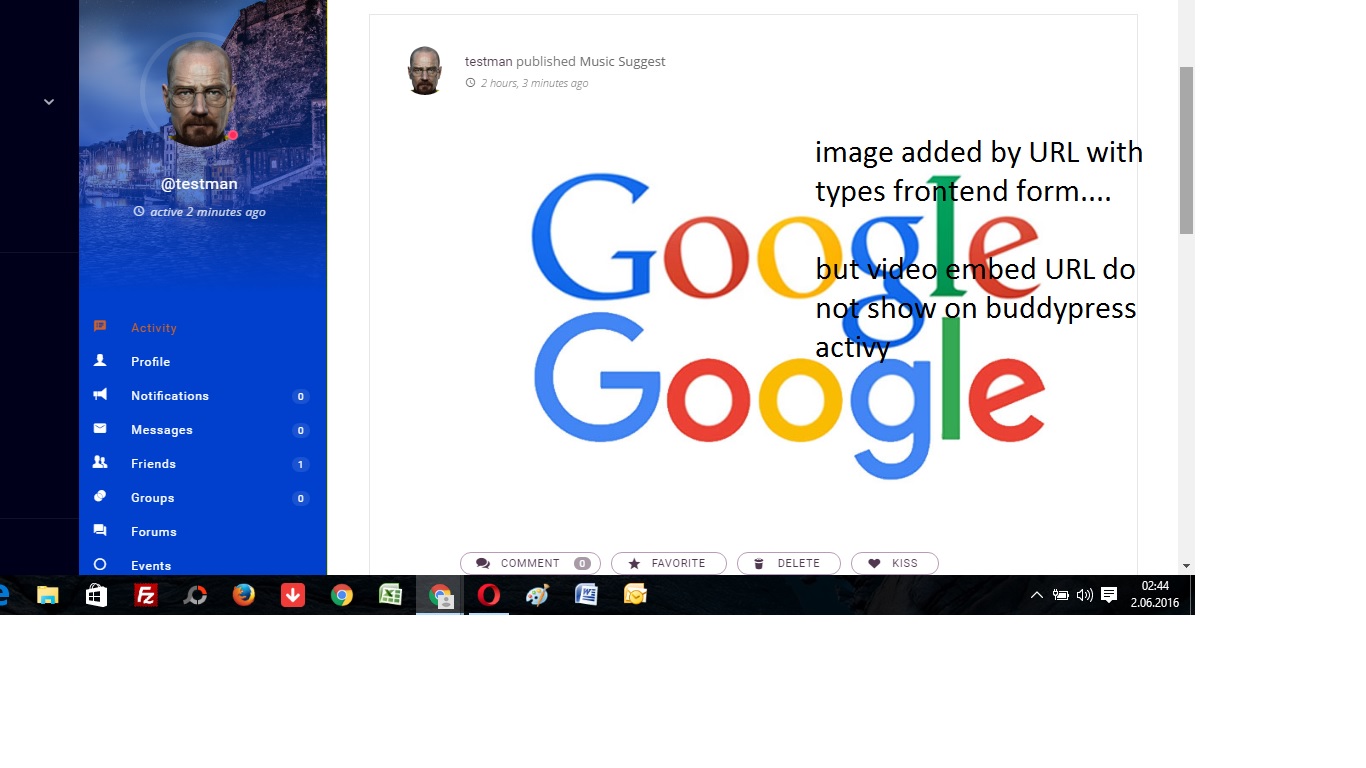Click the Forums chat bubbles icon
The height and width of the screenshot is (768, 1366).
point(100,531)
